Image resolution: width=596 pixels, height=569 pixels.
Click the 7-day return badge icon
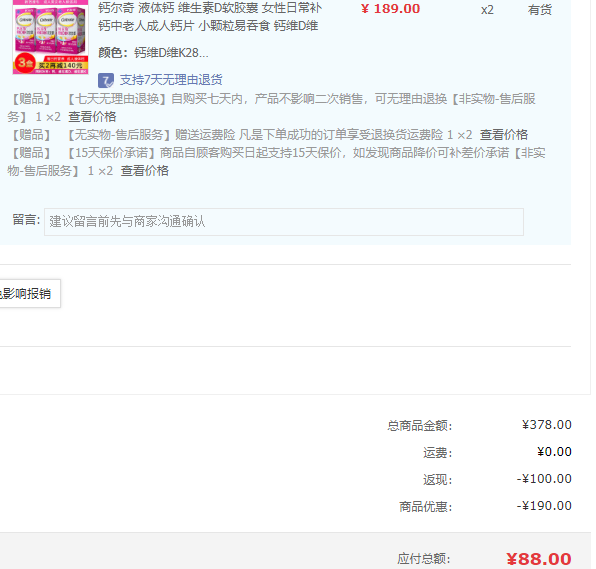click(x=106, y=80)
